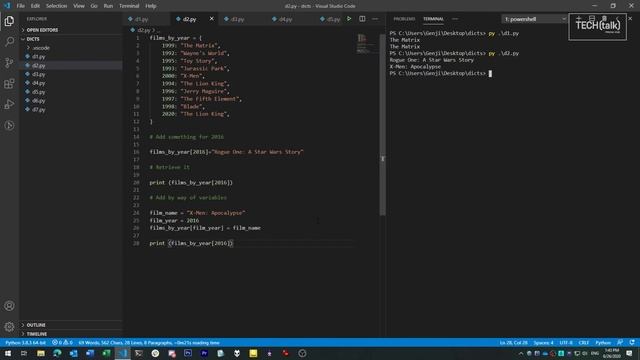This screenshot has width=640, height=360.
Task: Create a new terminal with plus icon
Action: tap(578, 19)
